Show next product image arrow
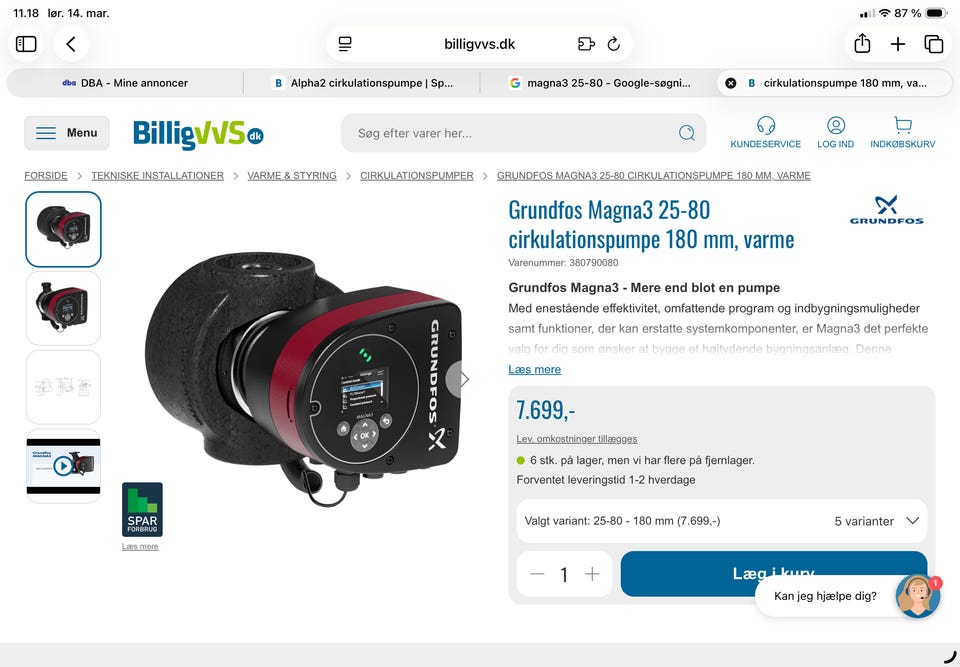This screenshot has height=667, width=960. pos(462,380)
